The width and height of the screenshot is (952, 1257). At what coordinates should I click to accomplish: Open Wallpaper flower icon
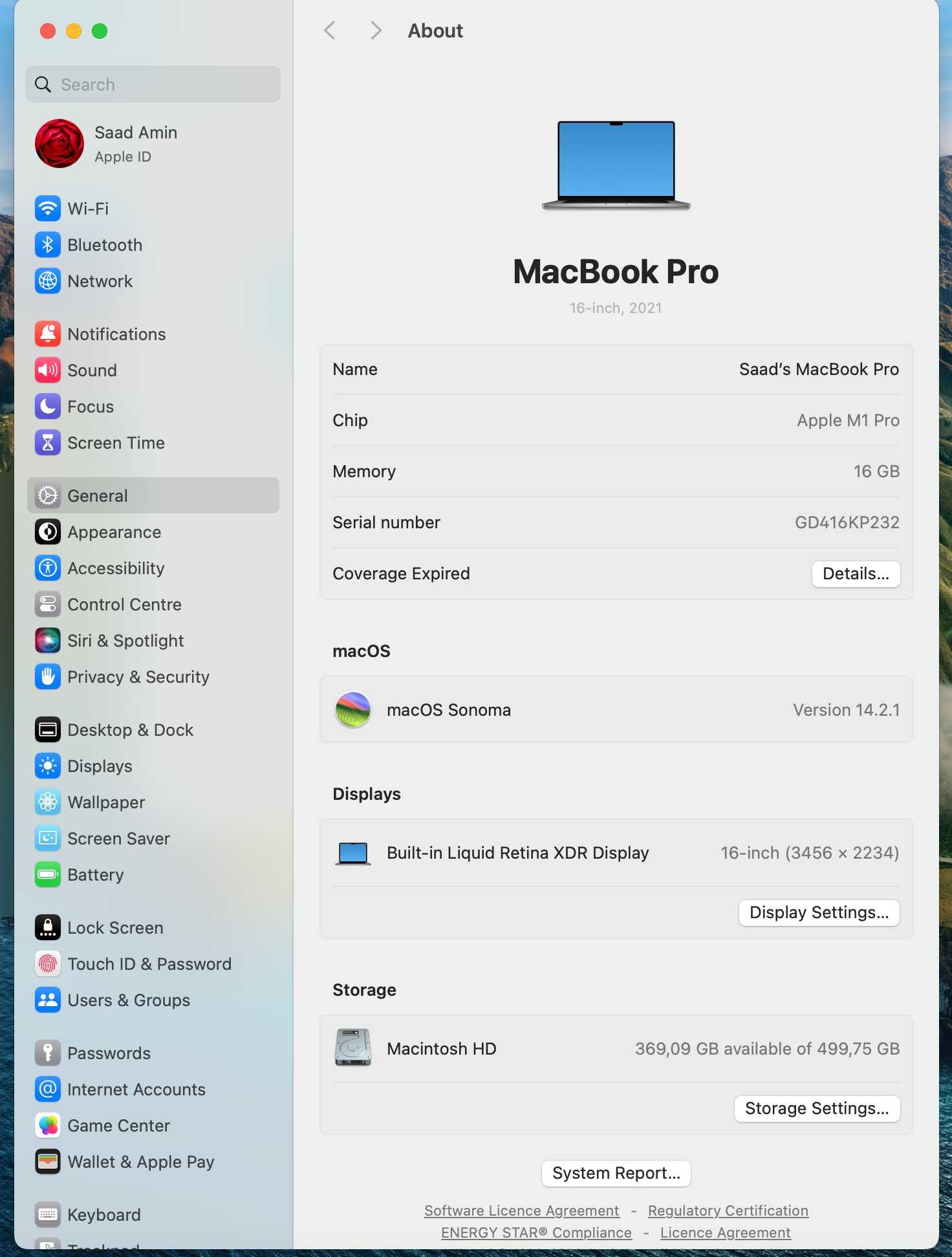click(48, 802)
